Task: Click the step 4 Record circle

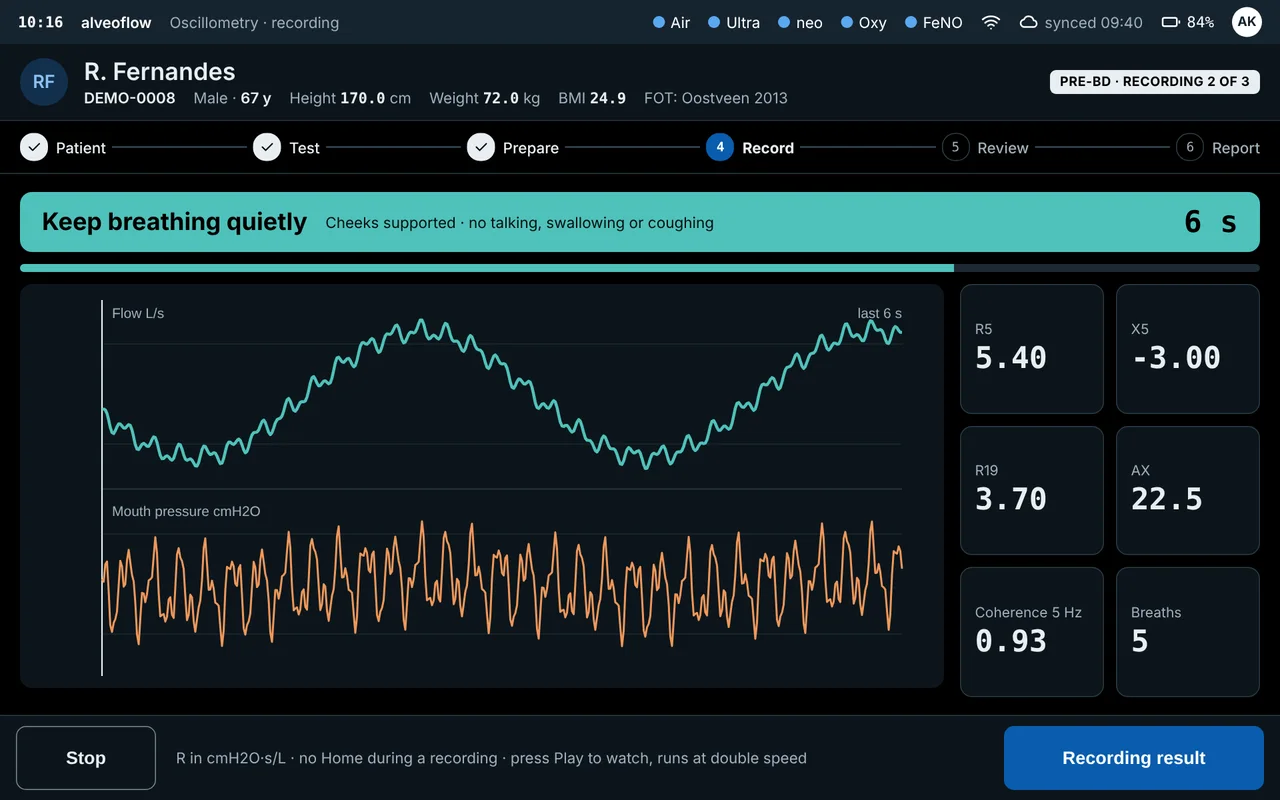Action: tap(720, 148)
